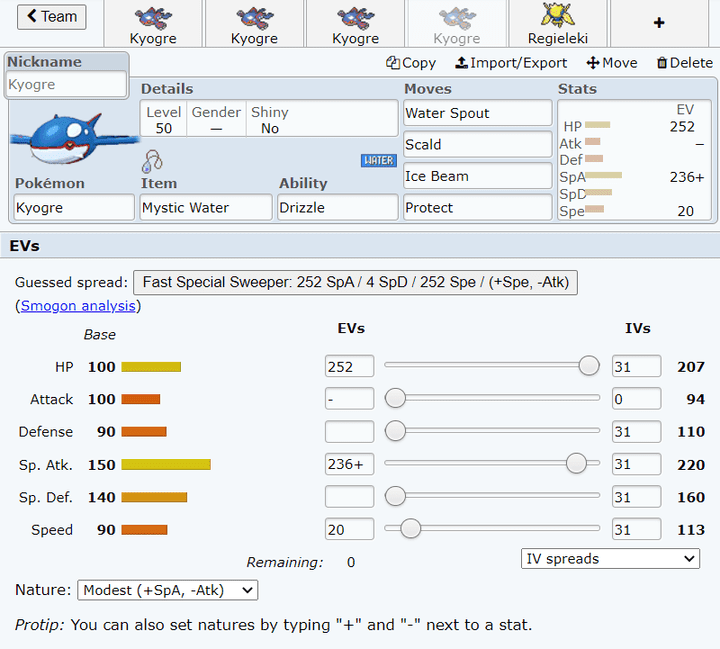
Task: Click the Move button
Action: (x=612, y=63)
